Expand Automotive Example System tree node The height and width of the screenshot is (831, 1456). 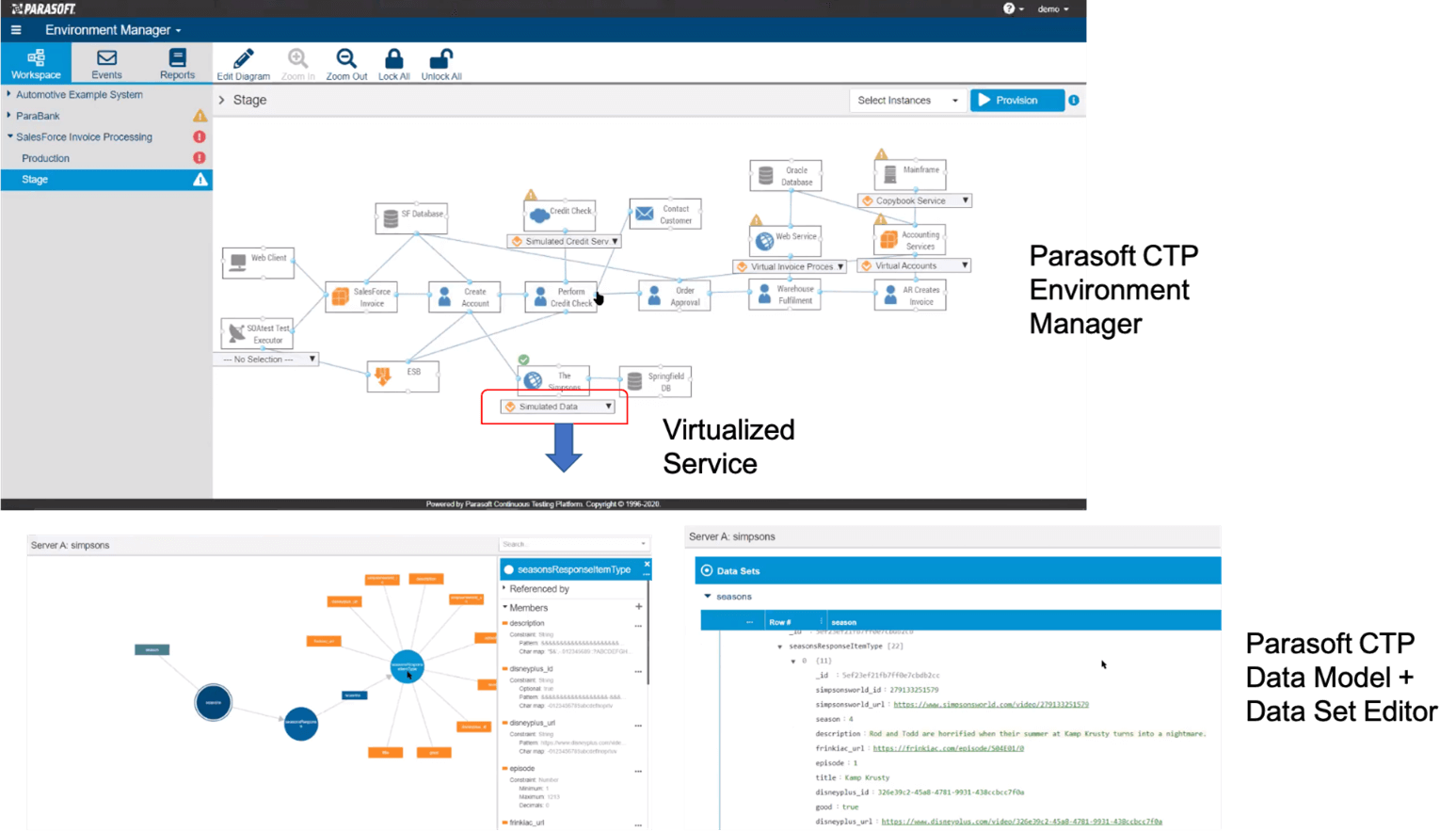click(8, 94)
